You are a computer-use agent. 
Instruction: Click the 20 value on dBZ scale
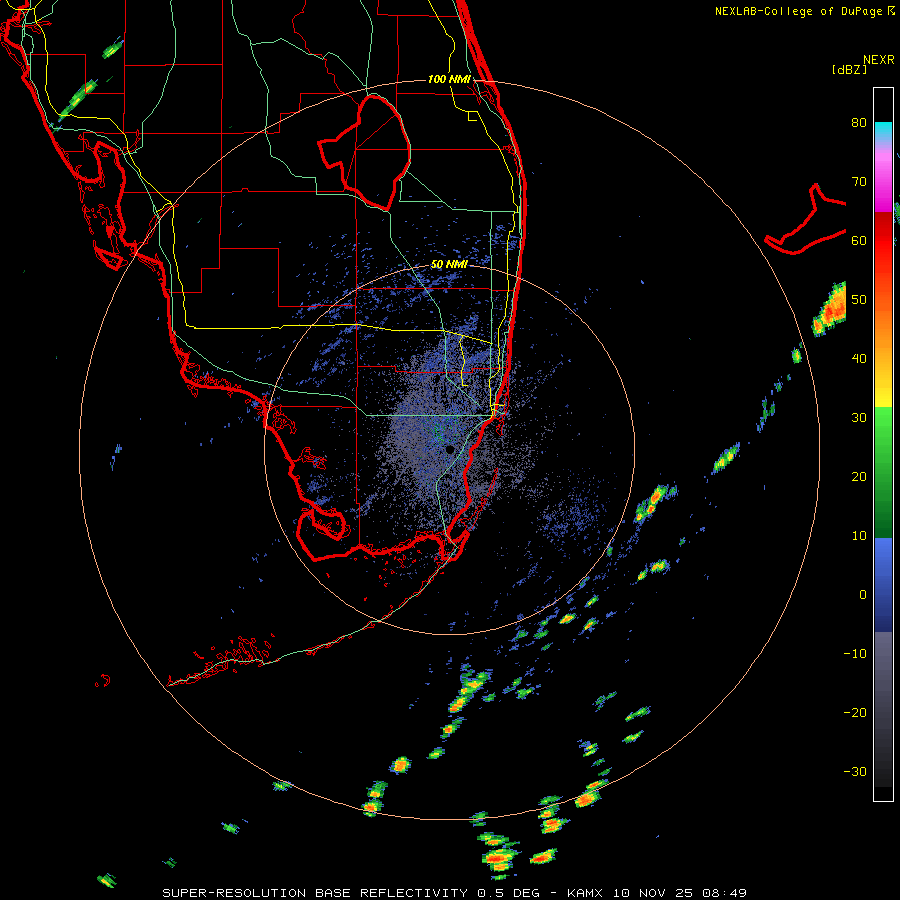859,476
